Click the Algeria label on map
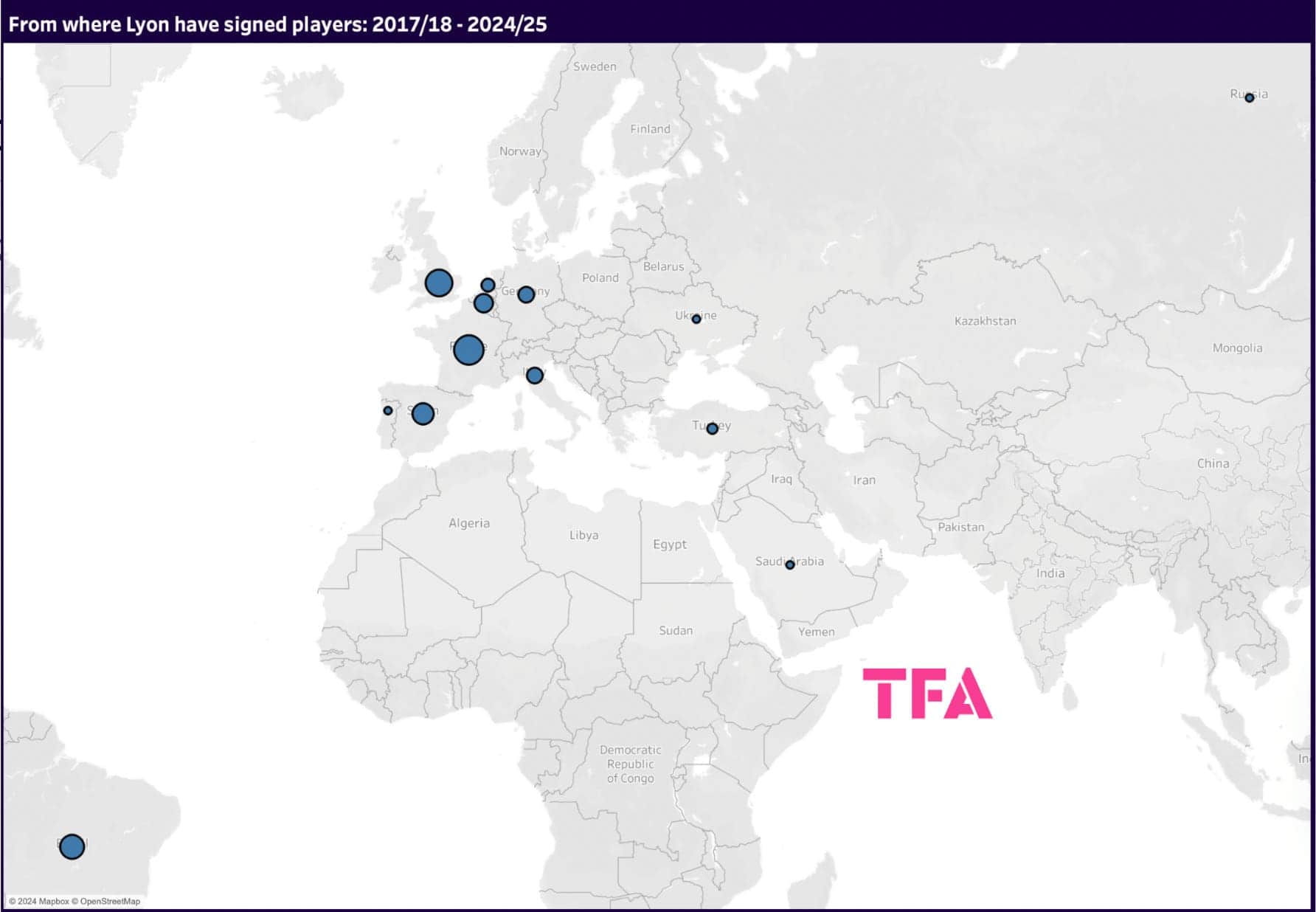 tap(469, 523)
